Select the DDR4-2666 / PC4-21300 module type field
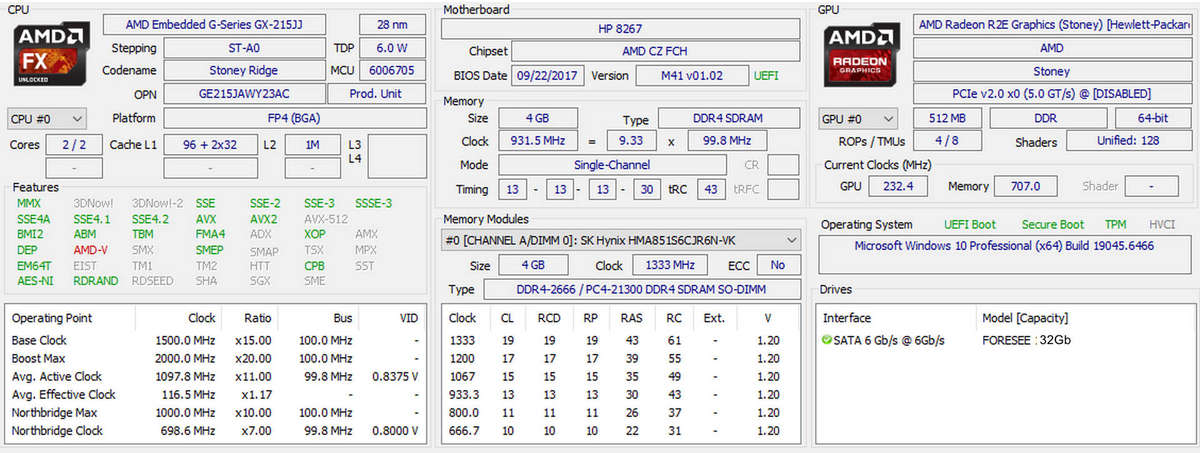Screen dimensions: 1200x453 click(x=642, y=289)
